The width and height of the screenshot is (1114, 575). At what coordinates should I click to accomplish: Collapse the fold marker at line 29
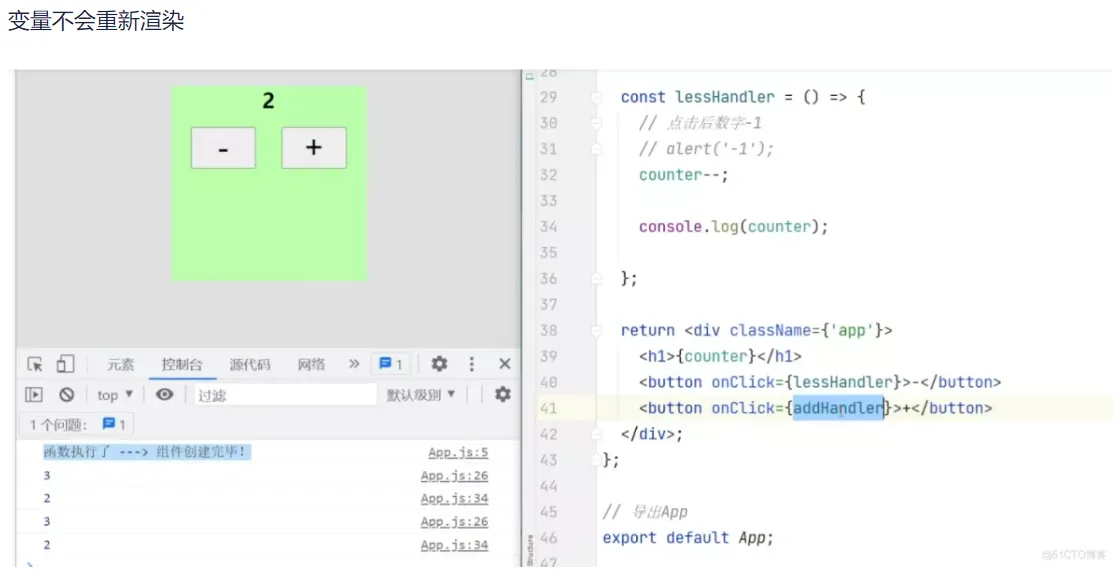tap(597, 97)
